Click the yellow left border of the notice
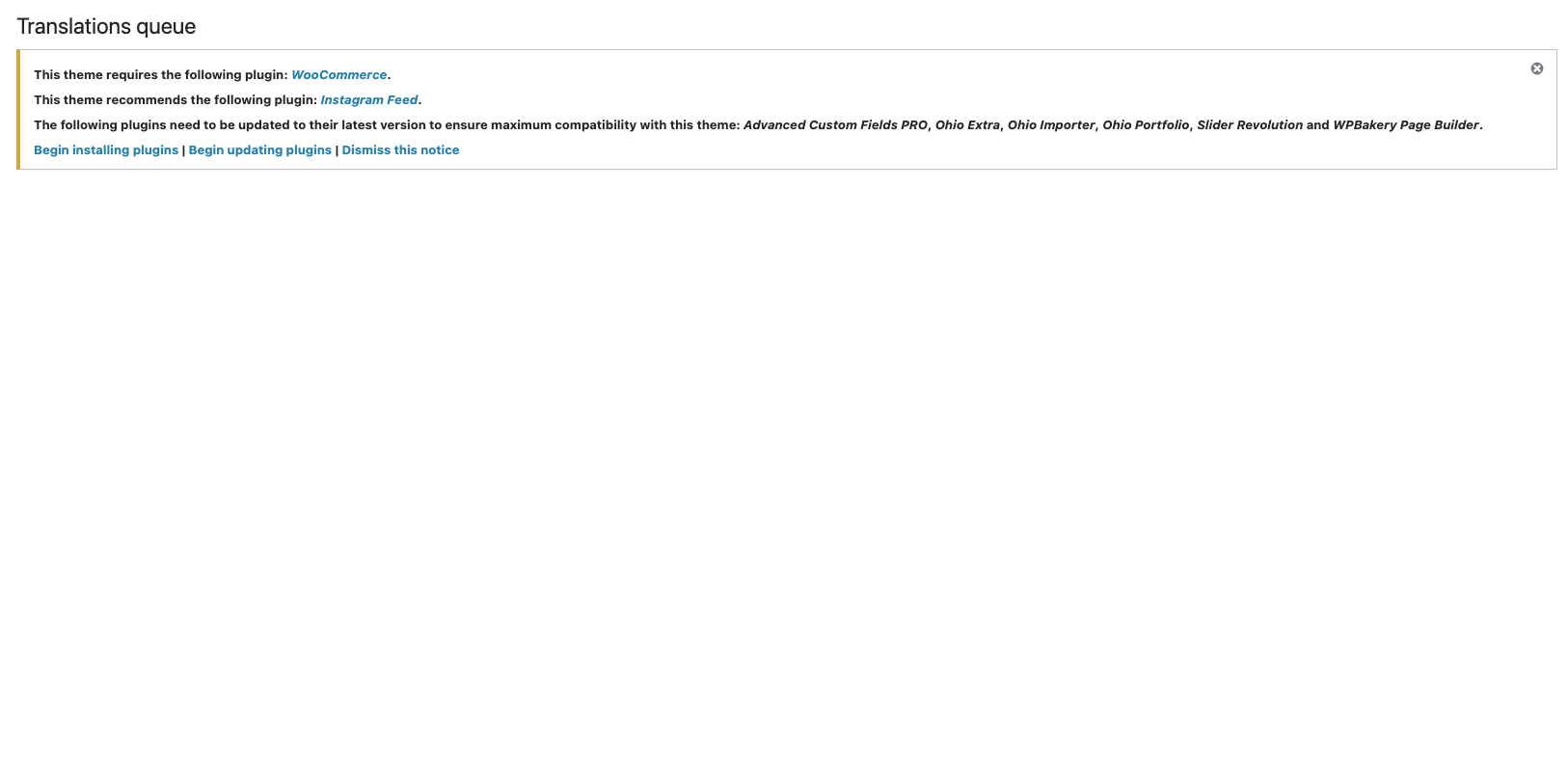Screen dimensions: 1568x784 [x=18, y=110]
